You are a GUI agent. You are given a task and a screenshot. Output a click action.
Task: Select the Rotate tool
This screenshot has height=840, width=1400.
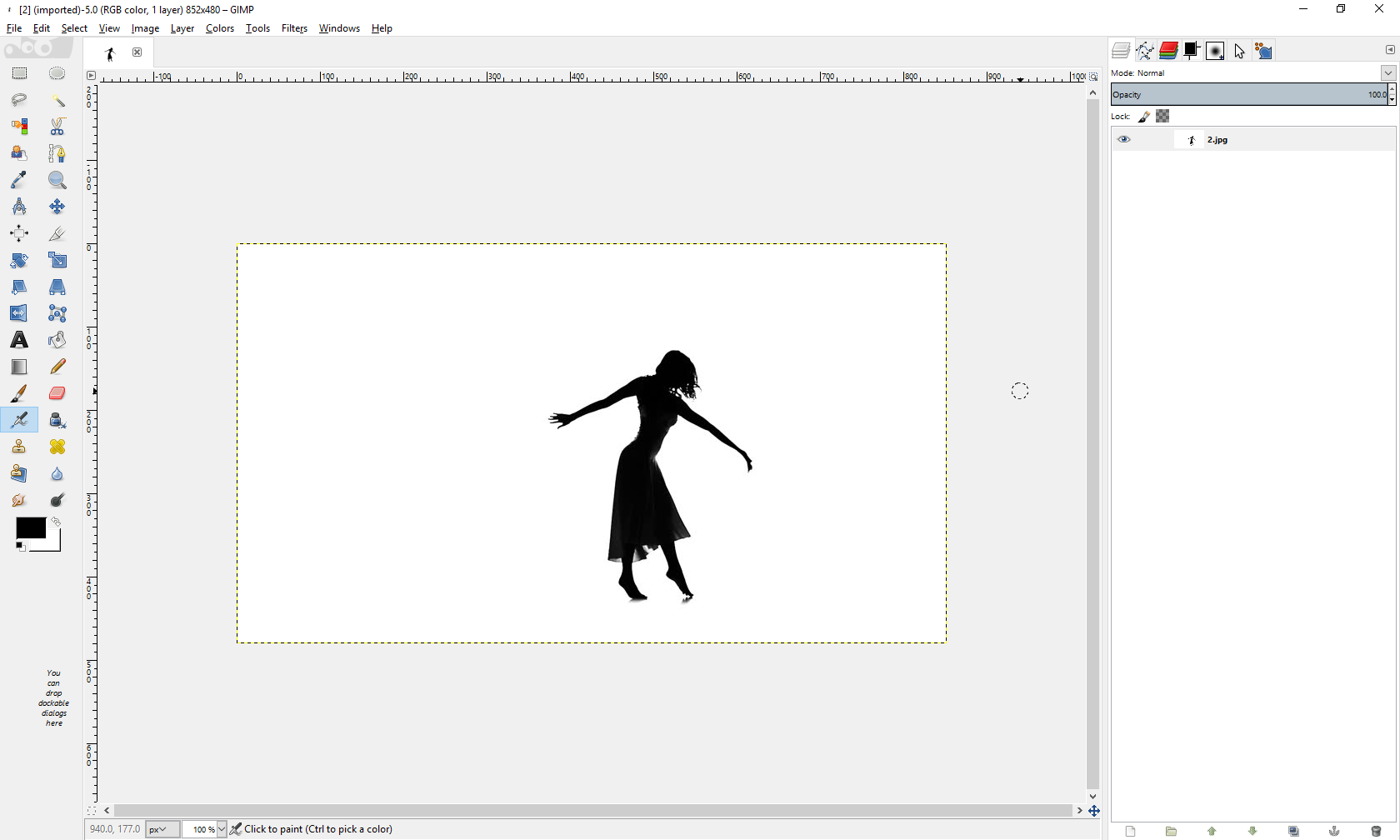click(x=19, y=260)
